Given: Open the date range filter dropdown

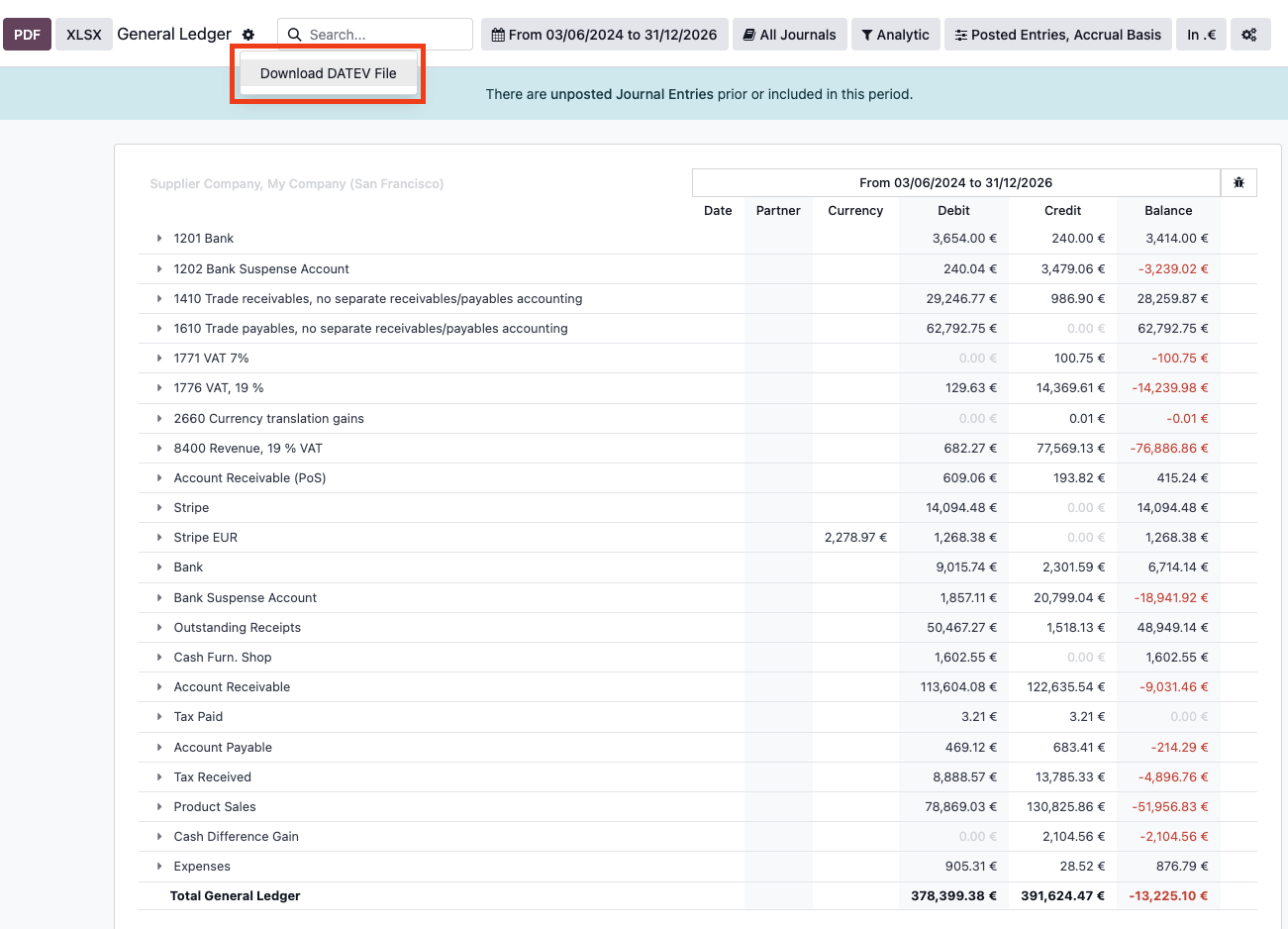Looking at the screenshot, I should click(605, 35).
